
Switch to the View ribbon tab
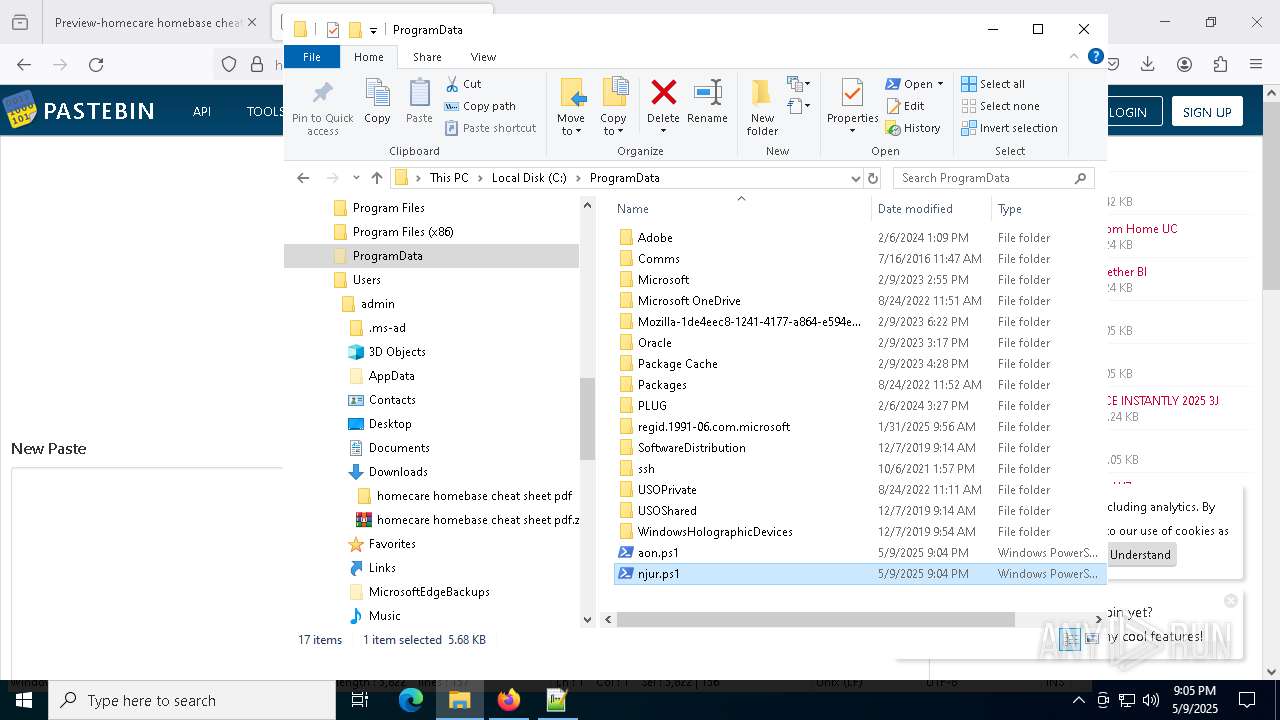[x=483, y=57]
